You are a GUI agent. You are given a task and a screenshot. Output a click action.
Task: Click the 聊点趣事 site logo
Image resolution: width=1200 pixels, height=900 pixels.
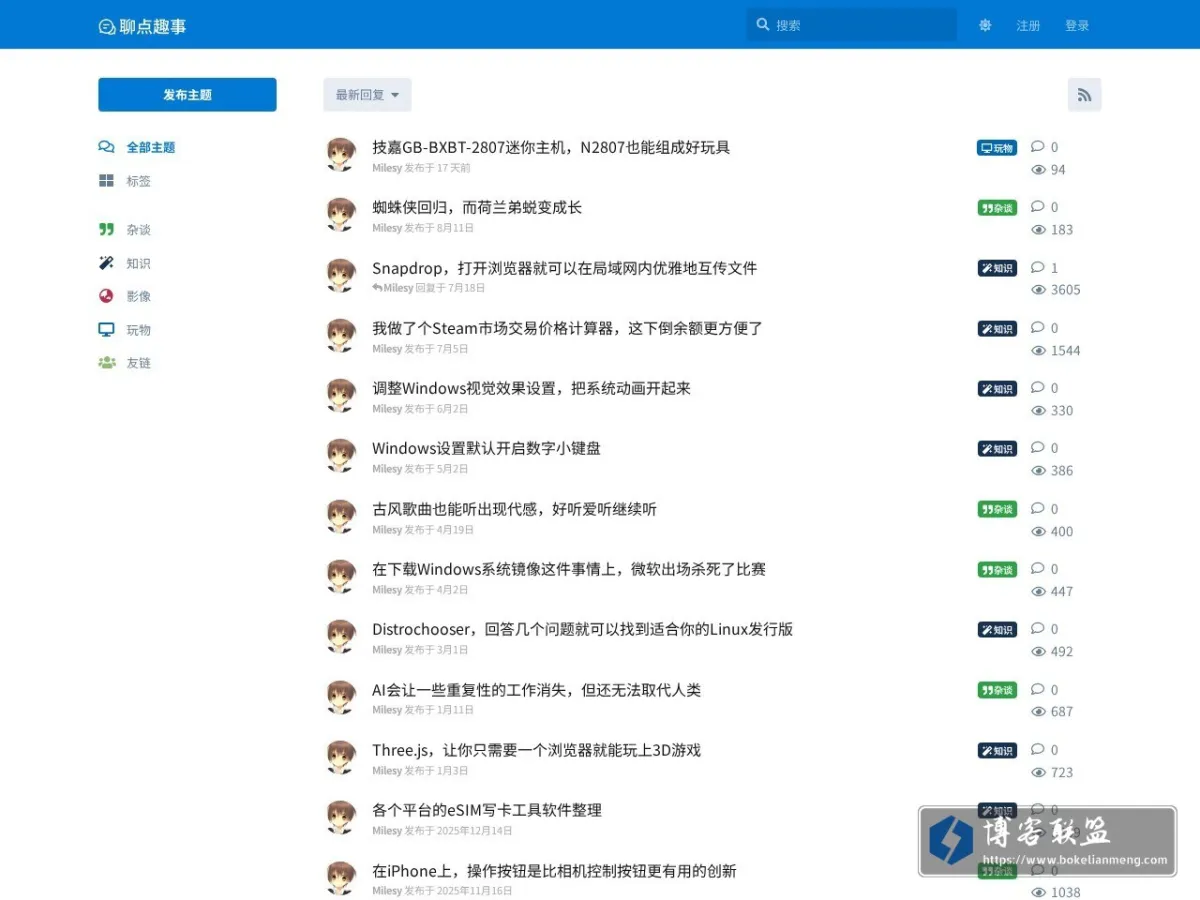click(x=143, y=26)
